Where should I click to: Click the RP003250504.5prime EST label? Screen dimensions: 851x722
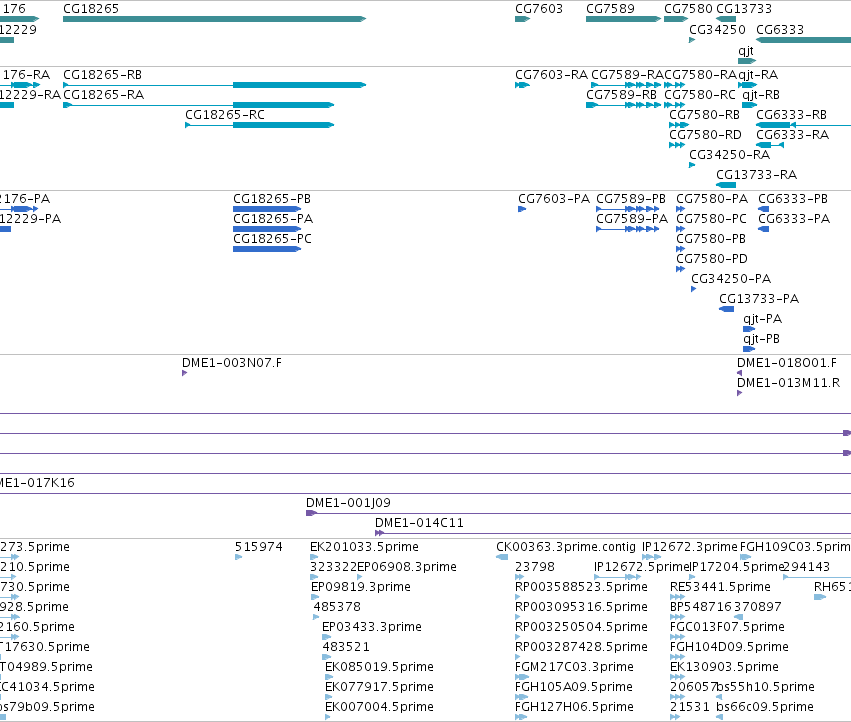pos(581,627)
